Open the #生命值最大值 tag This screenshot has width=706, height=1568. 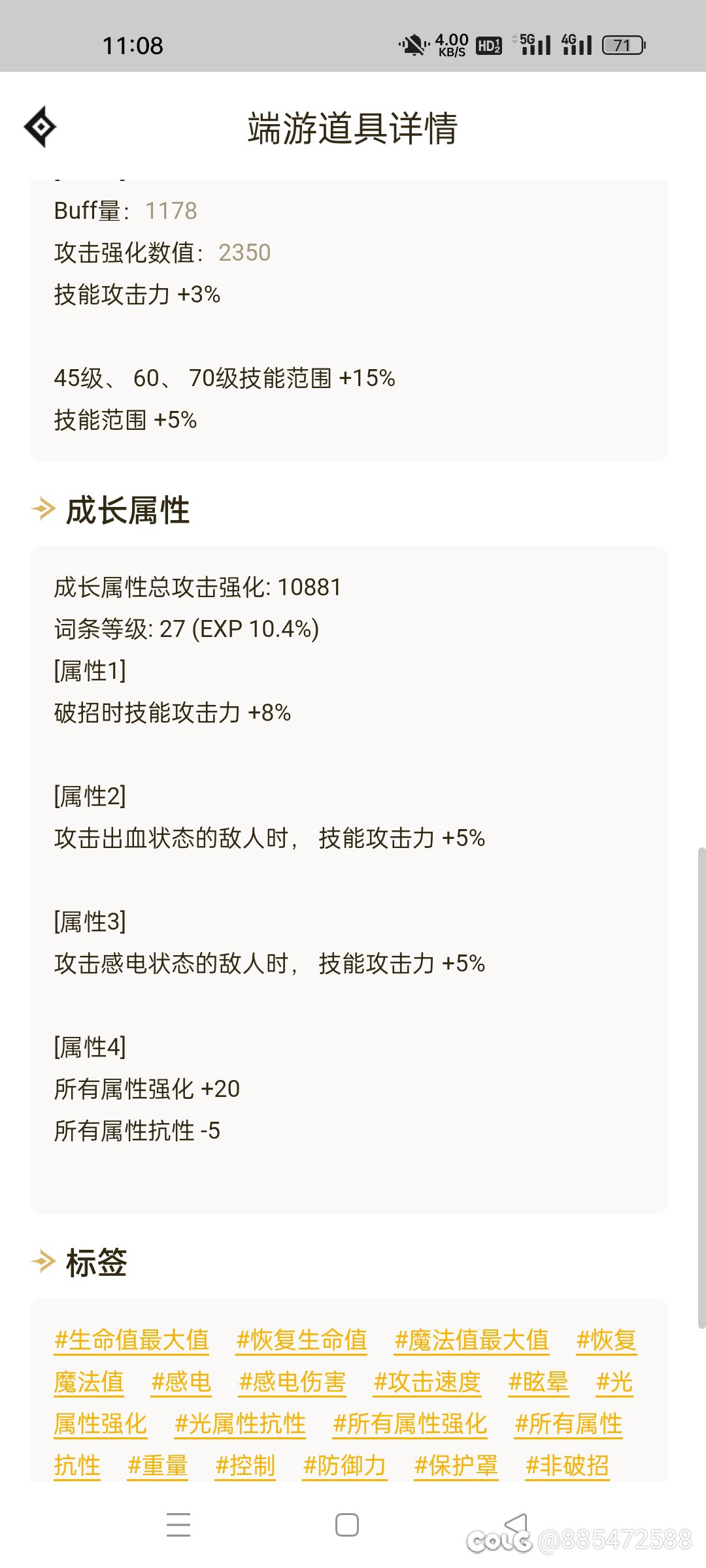click(x=131, y=1340)
